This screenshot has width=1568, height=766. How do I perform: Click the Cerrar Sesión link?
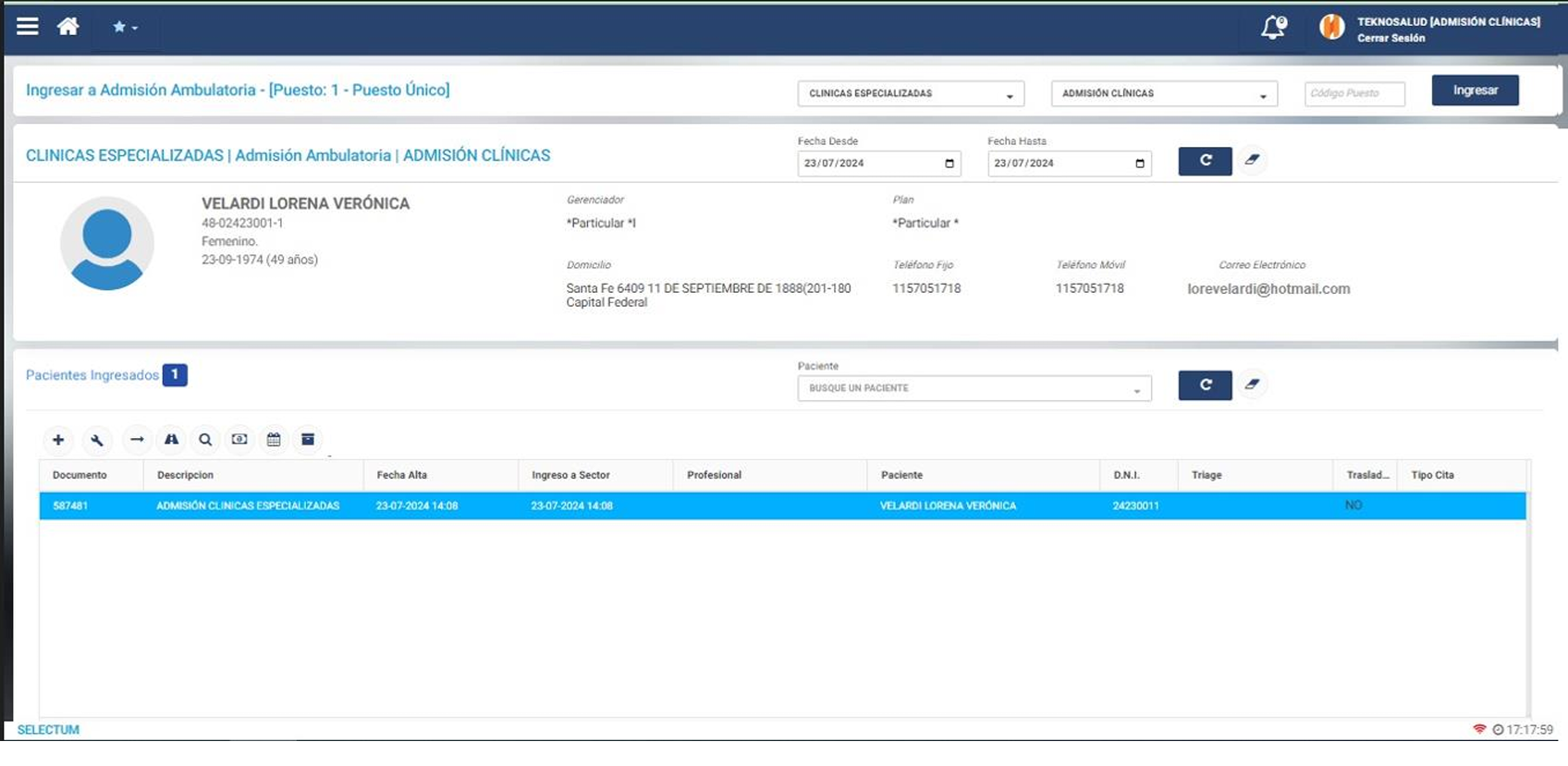pos(1390,38)
